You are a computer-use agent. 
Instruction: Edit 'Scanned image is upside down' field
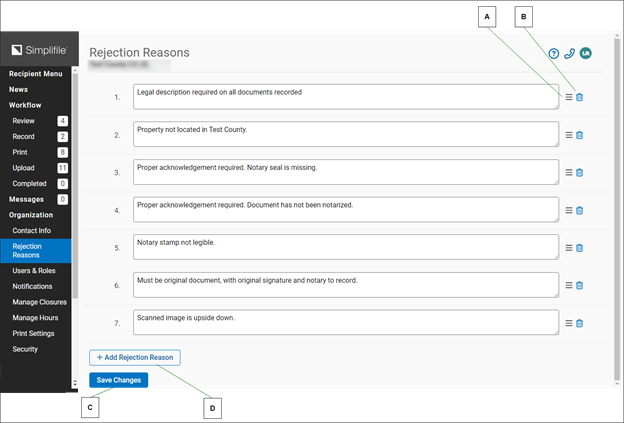click(x=346, y=322)
